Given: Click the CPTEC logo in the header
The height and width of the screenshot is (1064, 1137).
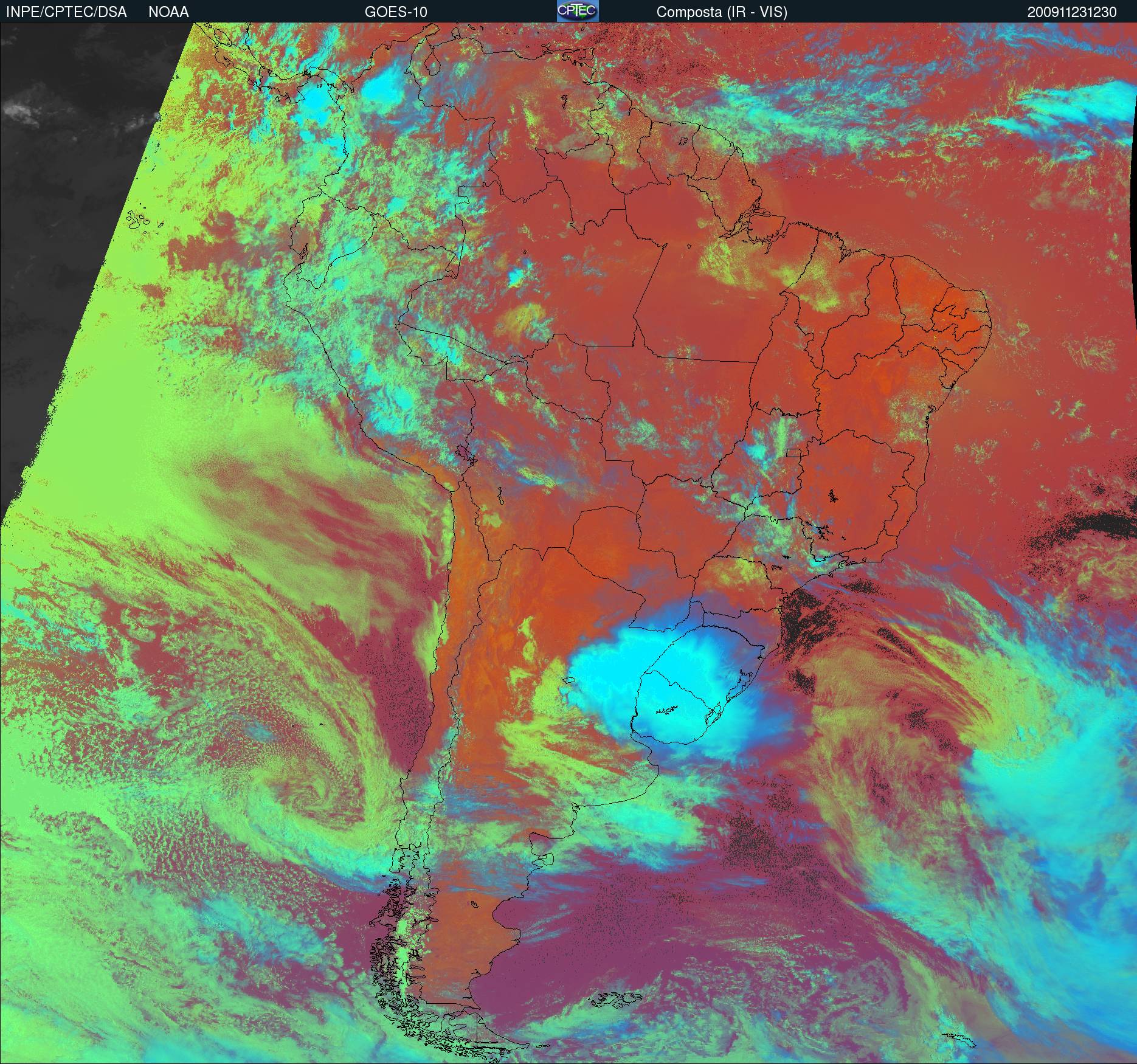Looking at the screenshot, I should point(578,11).
